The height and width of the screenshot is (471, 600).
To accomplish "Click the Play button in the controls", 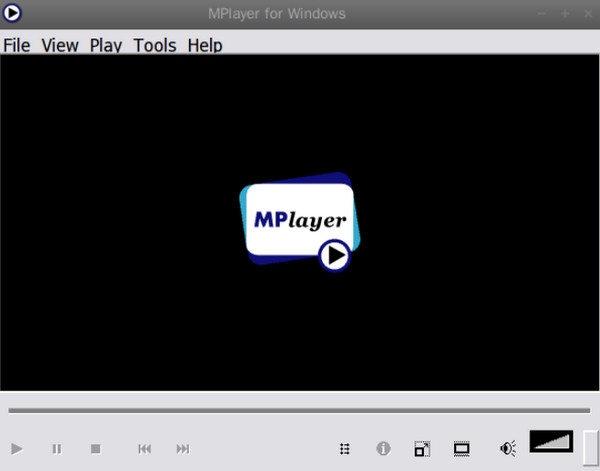I will pos(16,448).
